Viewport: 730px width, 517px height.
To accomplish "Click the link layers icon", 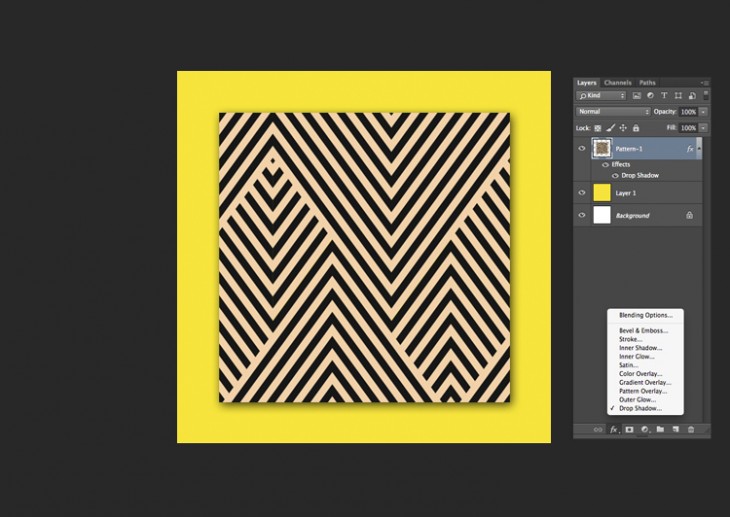I will point(598,429).
